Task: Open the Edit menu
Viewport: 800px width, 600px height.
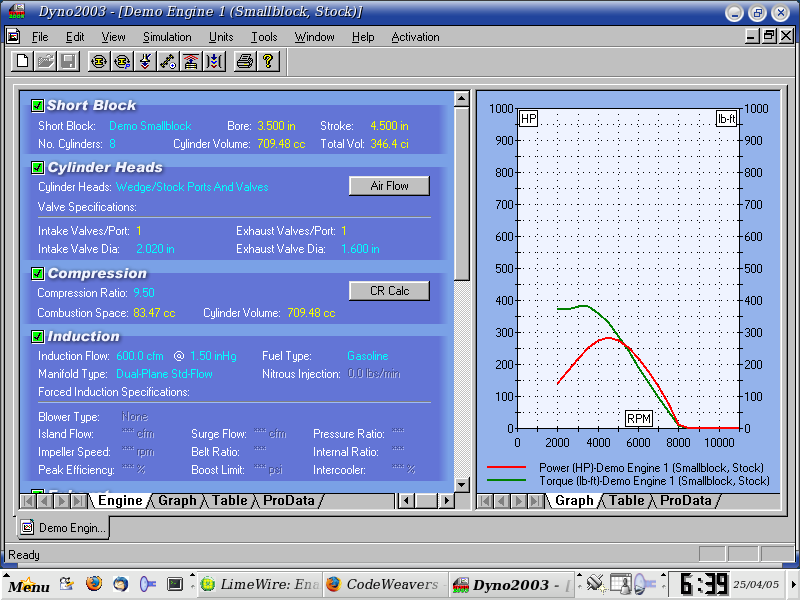Action: [75, 37]
